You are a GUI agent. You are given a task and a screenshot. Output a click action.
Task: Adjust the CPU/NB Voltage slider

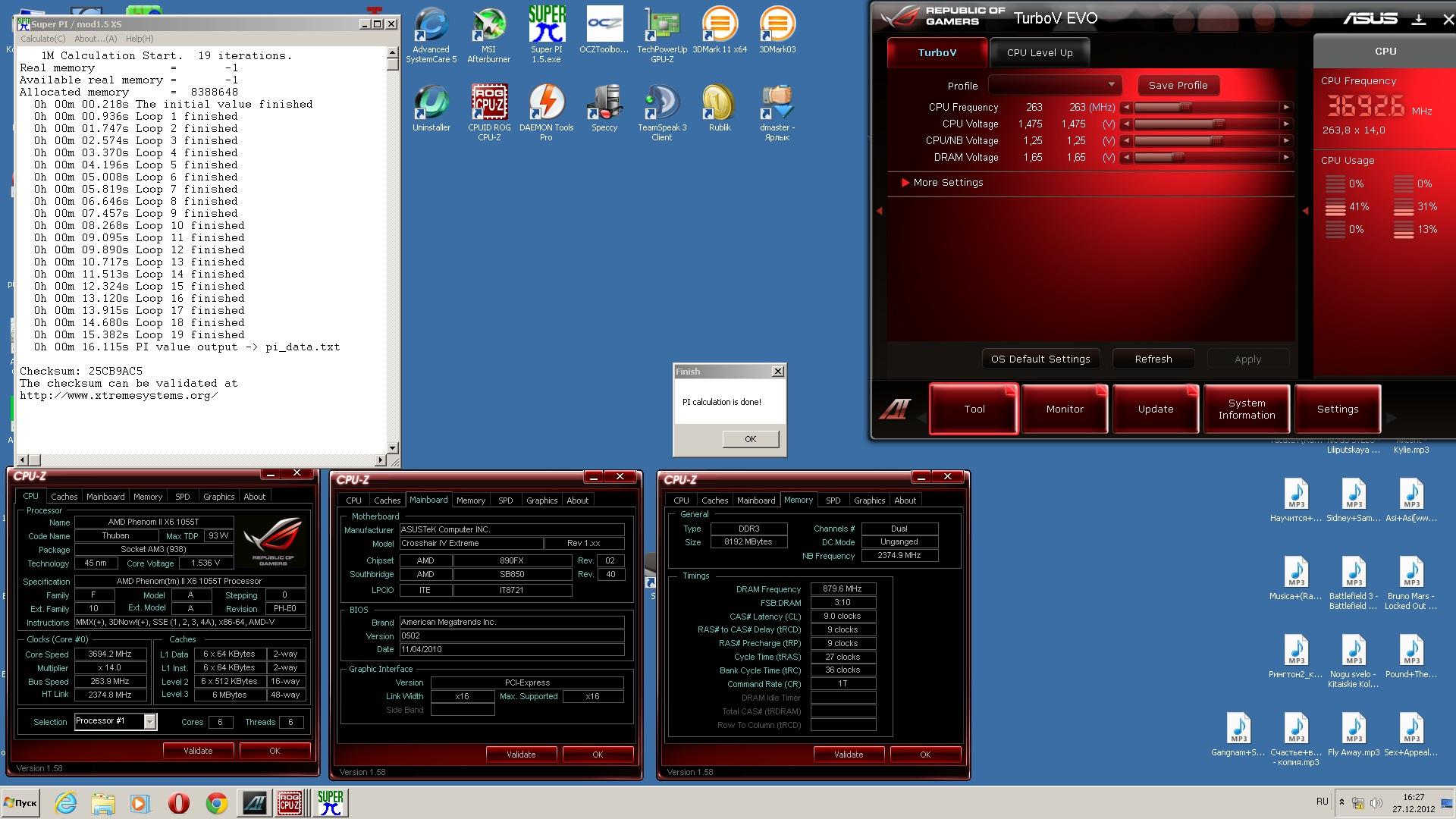(1216, 141)
